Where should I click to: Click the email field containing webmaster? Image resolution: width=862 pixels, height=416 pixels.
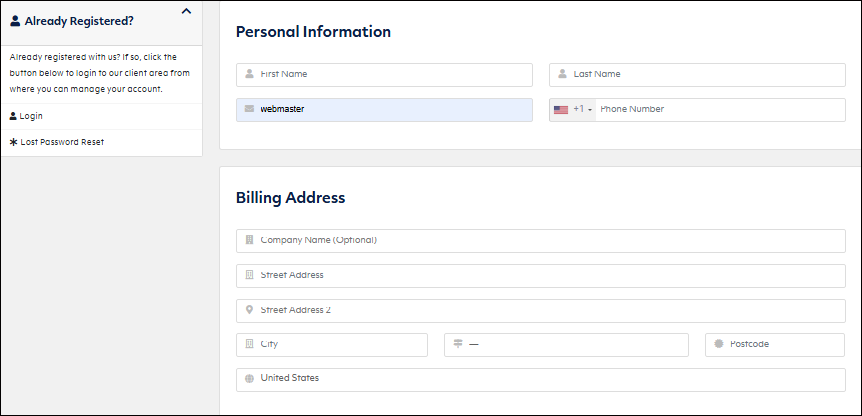coord(384,110)
